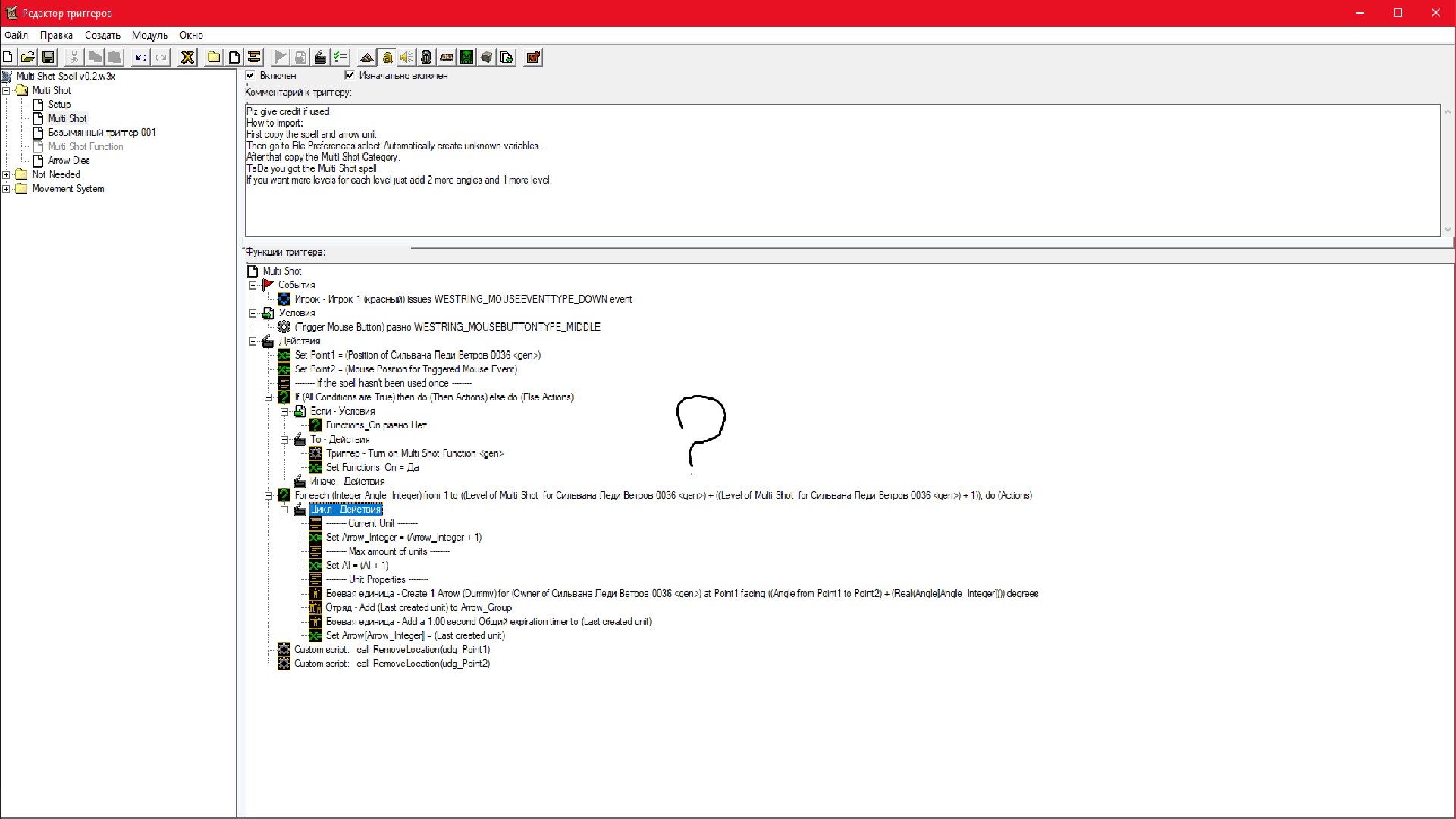1456x819 pixels.
Task: Open Terrain Editor (mountain icon)
Action: coord(367,57)
